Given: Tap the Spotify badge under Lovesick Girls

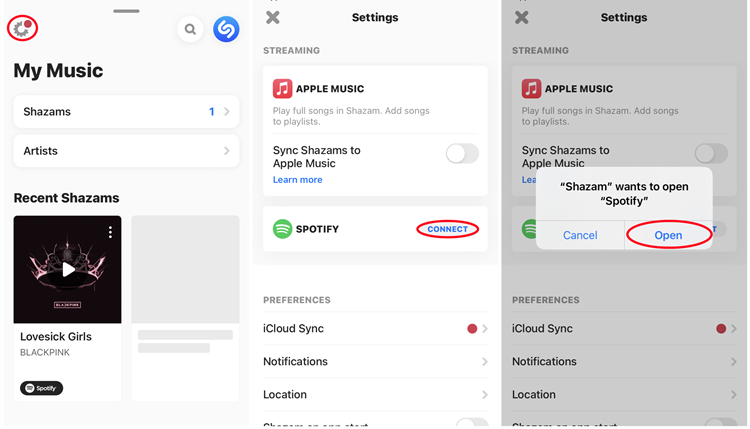Looking at the screenshot, I should pyautogui.click(x=42, y=388).
